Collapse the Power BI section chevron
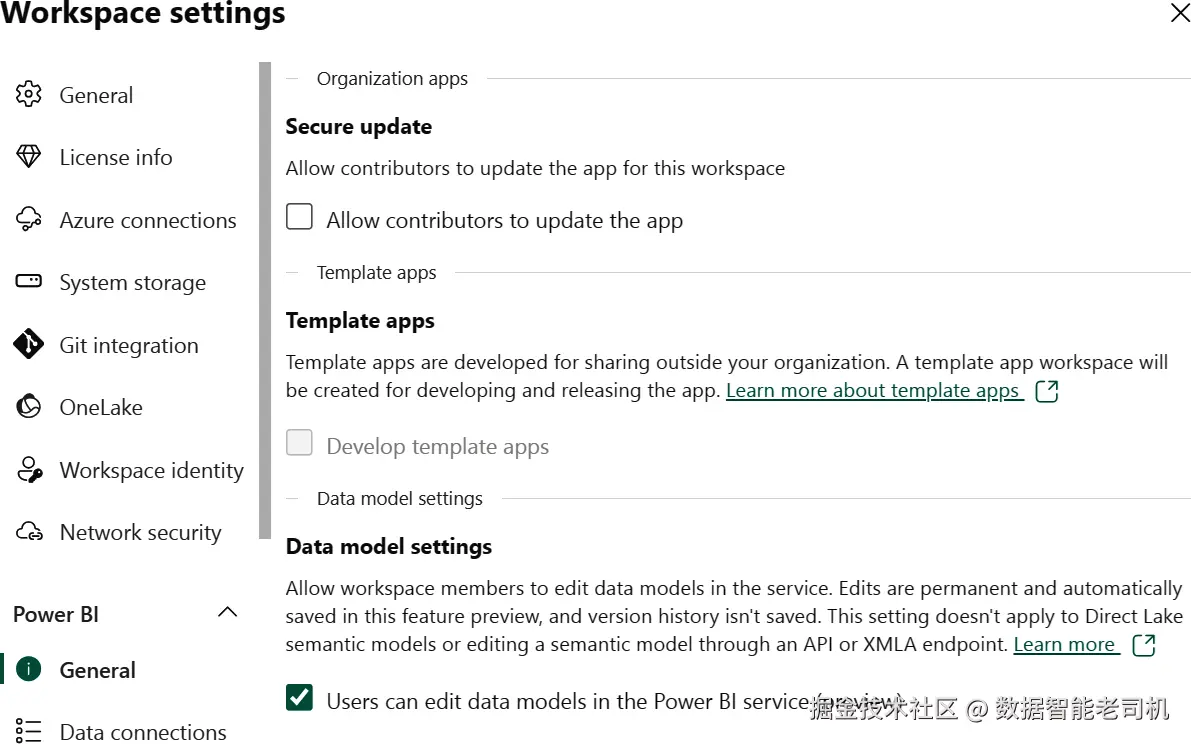Image resolution: width=1191 pixels, height=744 pixels. coord(228,613)
